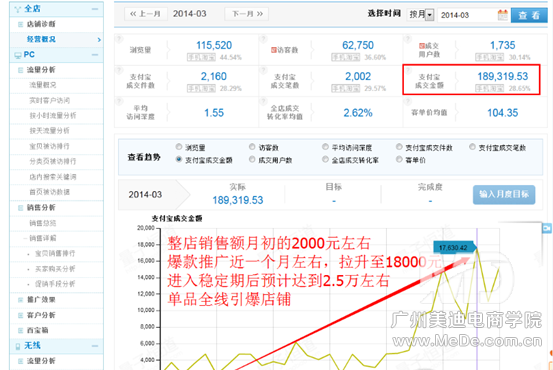Open 买家购买分析 in the sidebar
The height and width of the screenshot is (370, 553).
tap(55, 269)
